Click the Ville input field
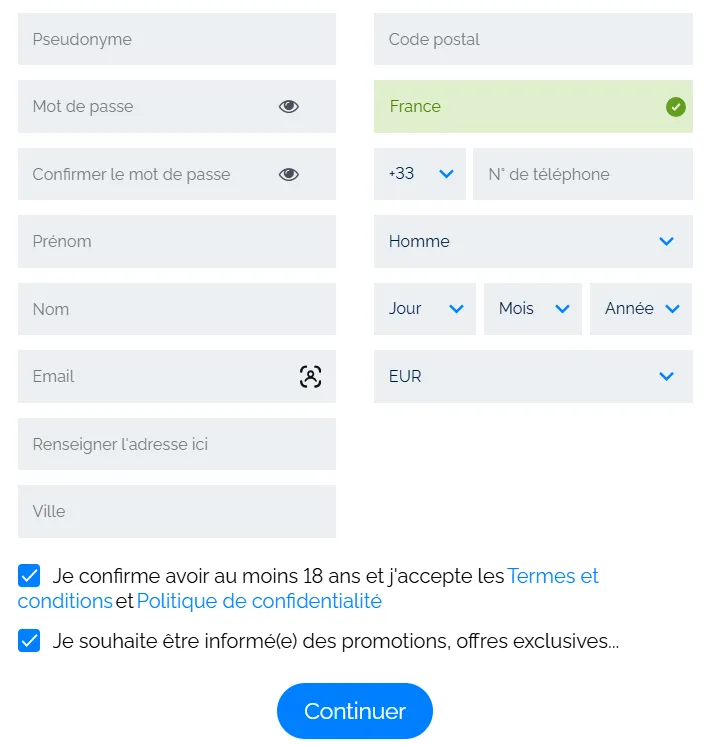Viewport: 716px width, 746px height. pos(176,512)
